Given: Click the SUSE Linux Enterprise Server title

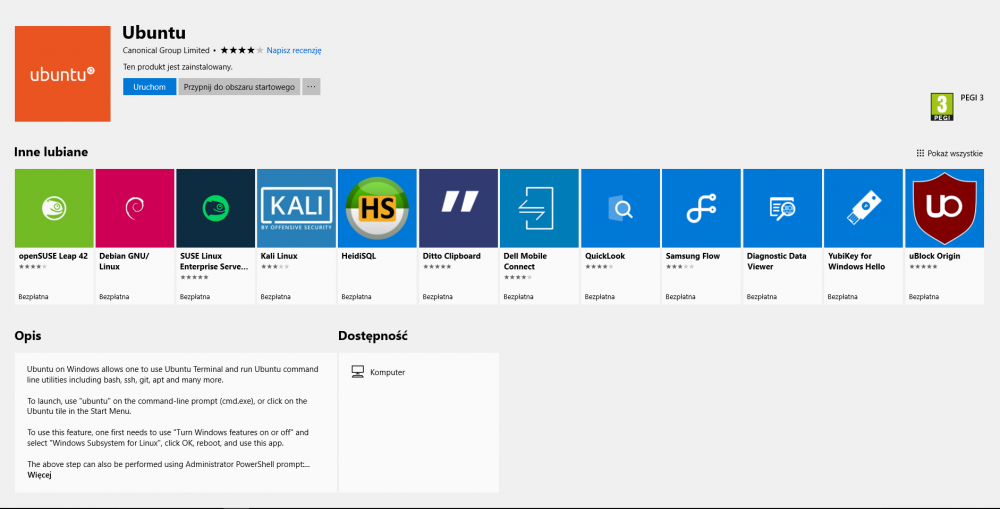Looking at the screenshot, I should click(214, 261).
